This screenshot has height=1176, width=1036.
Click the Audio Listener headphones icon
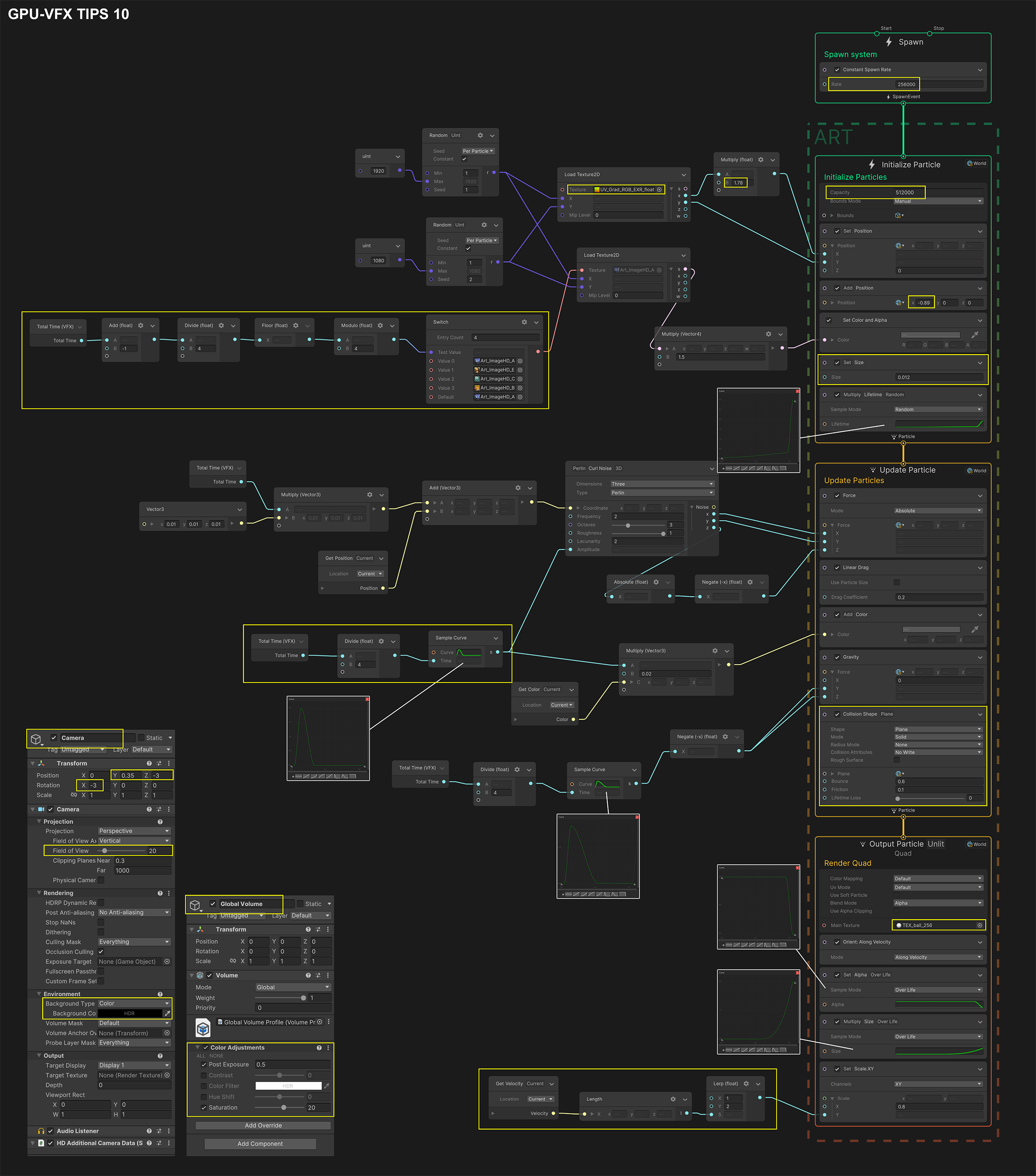(x=41, y=1131)
